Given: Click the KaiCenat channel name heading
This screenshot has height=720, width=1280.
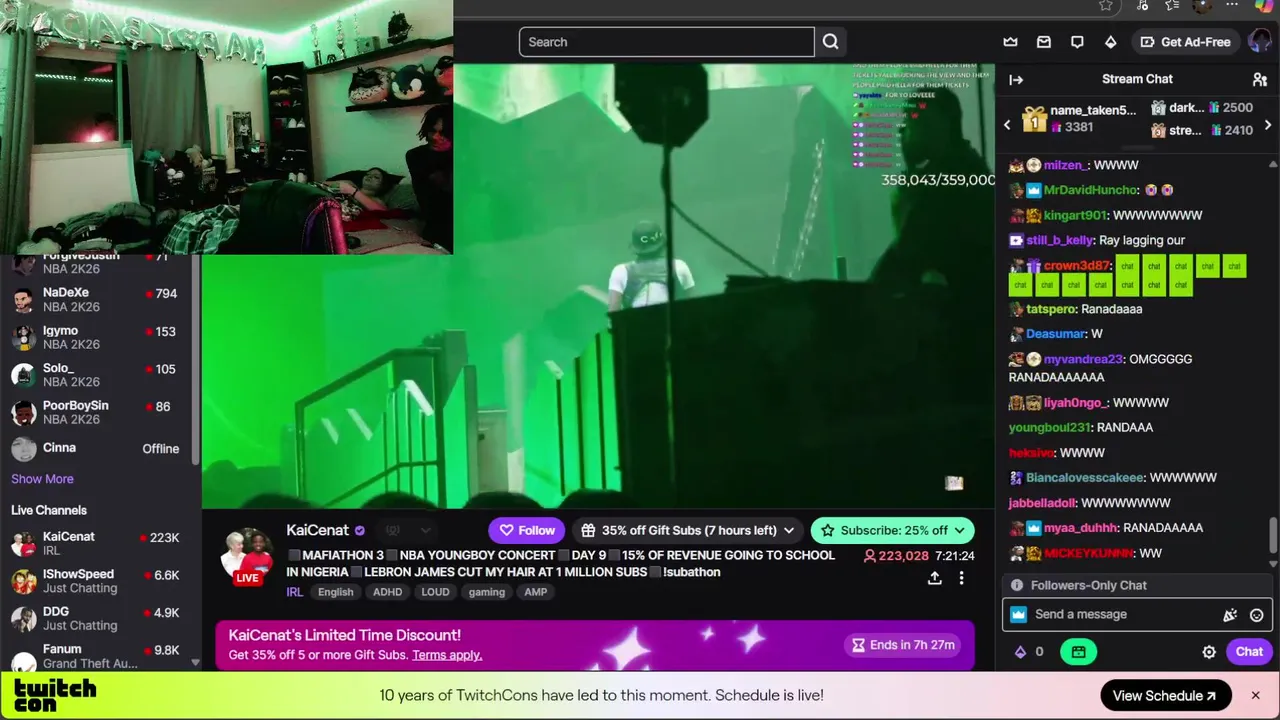Looking at the screenshot, I should click(317, 530).
